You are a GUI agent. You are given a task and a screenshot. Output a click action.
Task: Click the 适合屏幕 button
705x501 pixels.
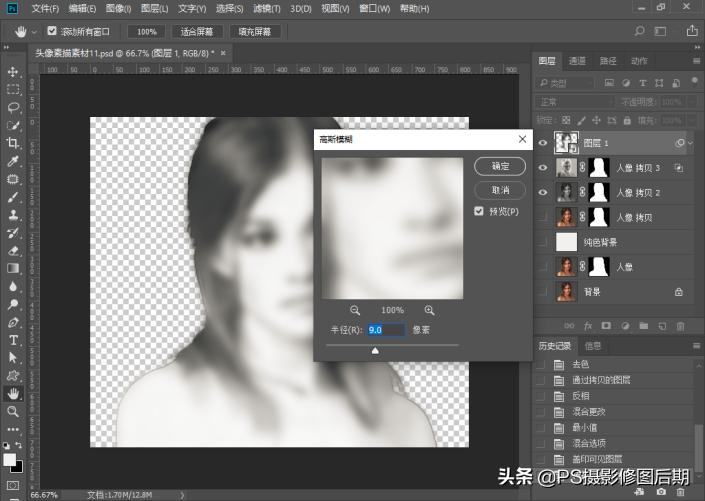click(196, 31)
